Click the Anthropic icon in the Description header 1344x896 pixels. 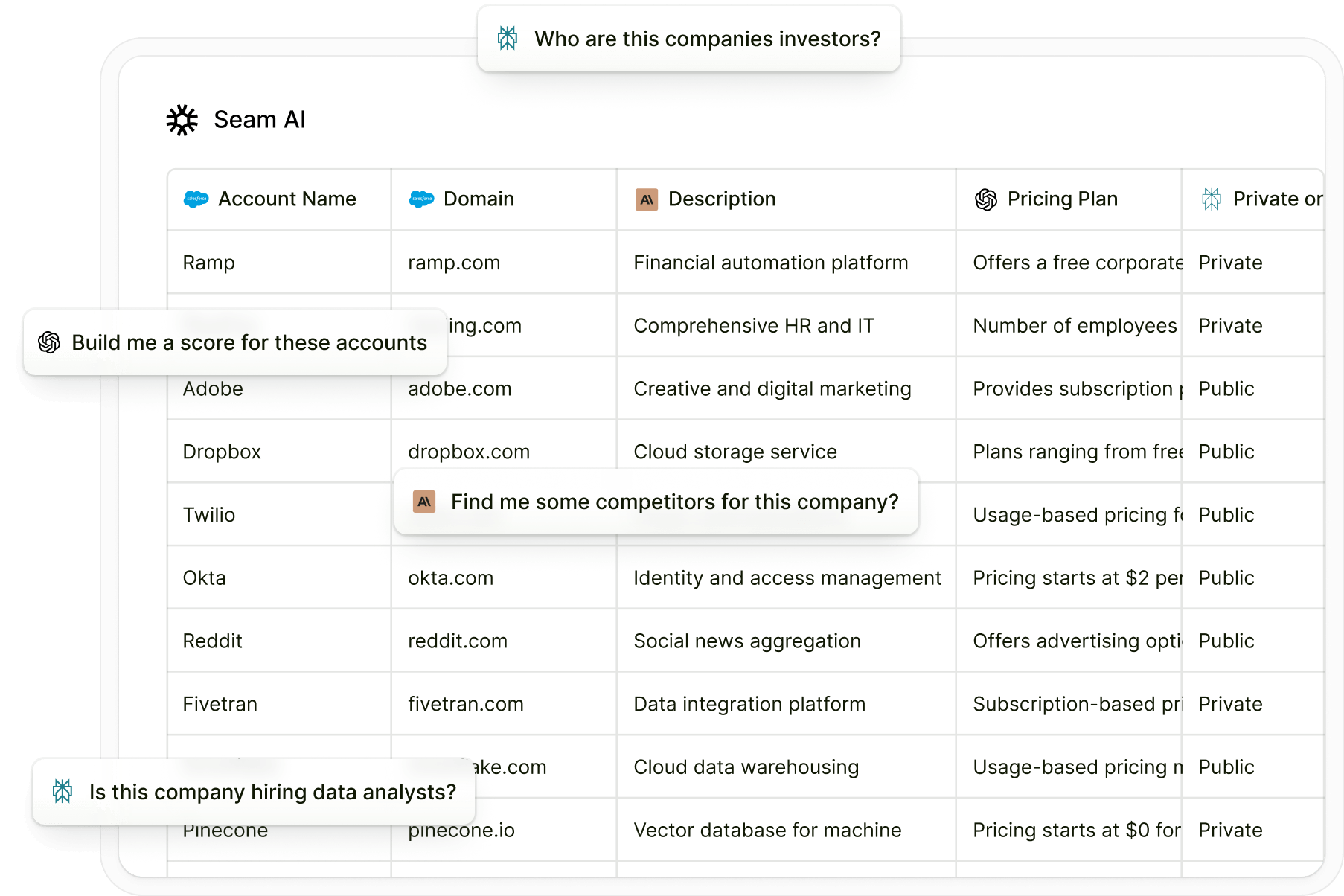pyautogui.click(x=647, y=199)
